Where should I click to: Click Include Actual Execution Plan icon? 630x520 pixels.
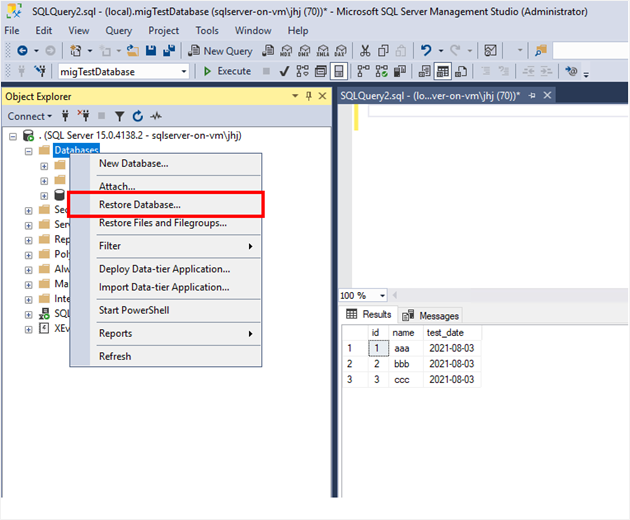click(363, 72)
